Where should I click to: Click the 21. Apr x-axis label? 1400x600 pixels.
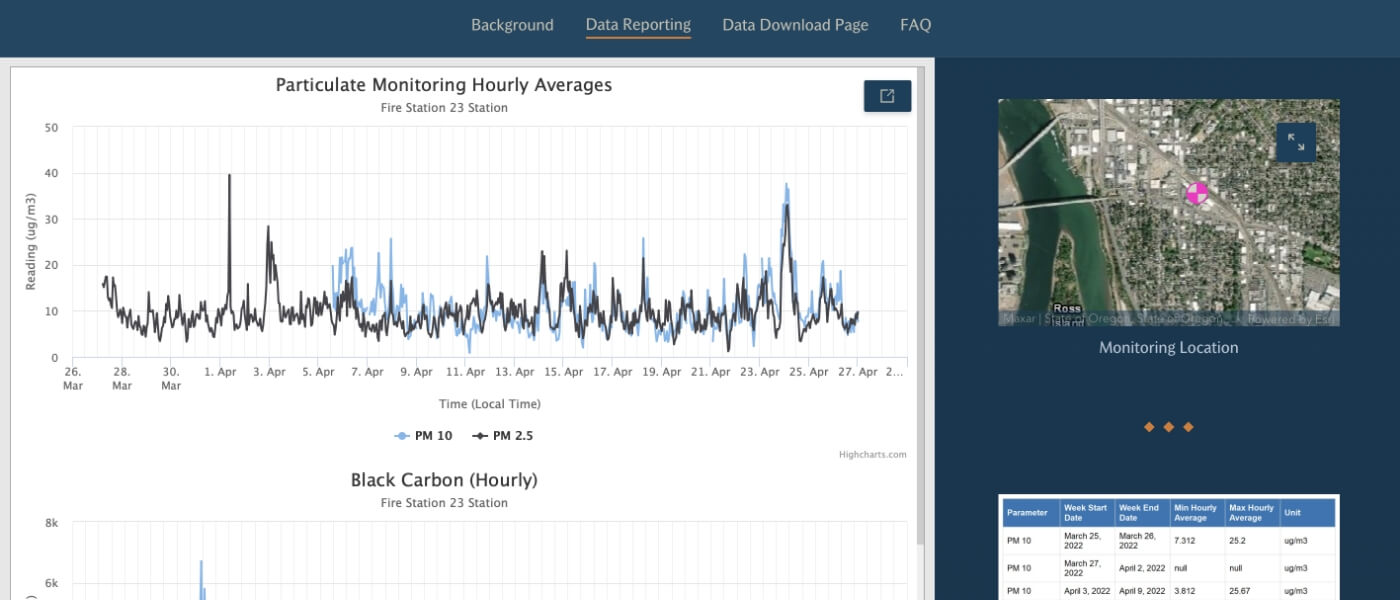(711, 372)
